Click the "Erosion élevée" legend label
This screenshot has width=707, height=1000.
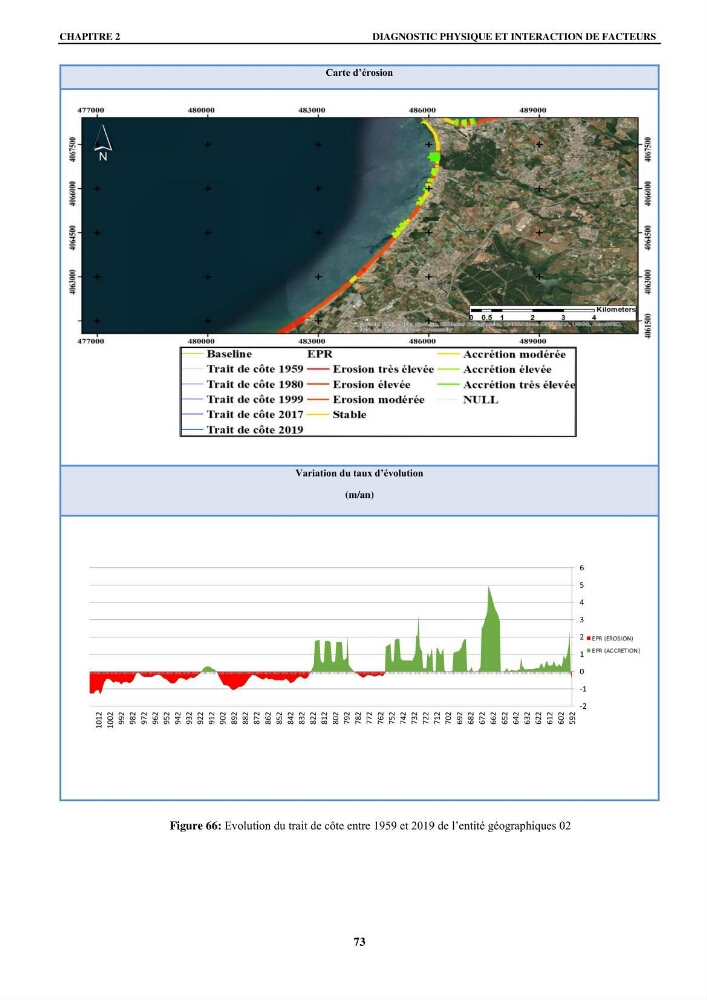pyautogui.click(x=371, y=385)
